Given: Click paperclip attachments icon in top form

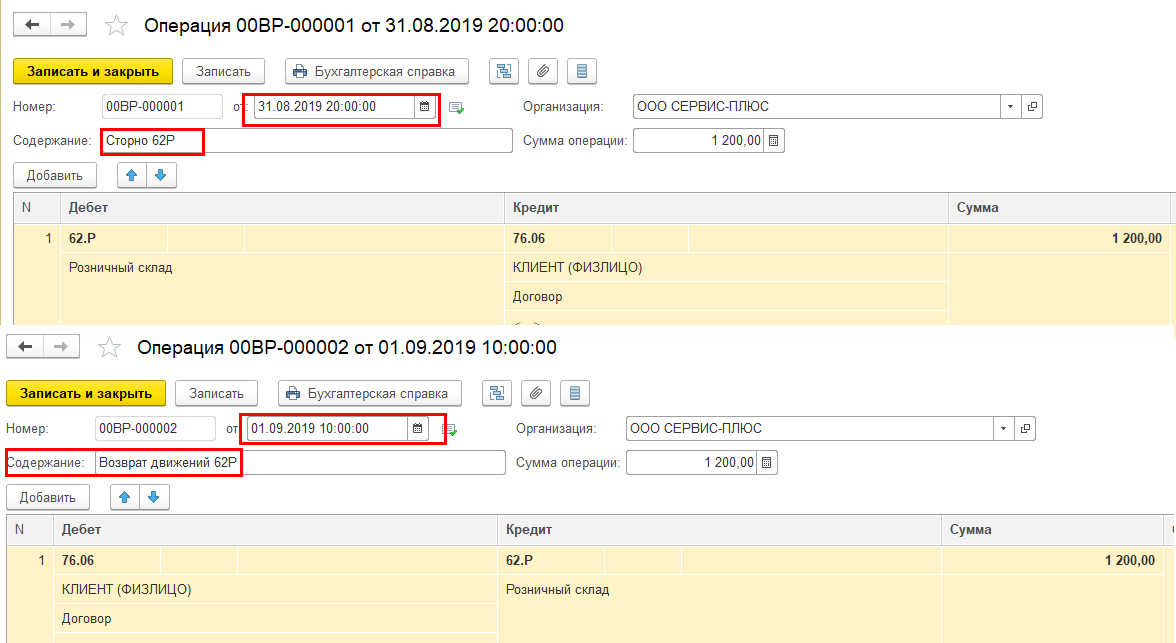Looking at the screenshot, I should (x=542, y=71).
